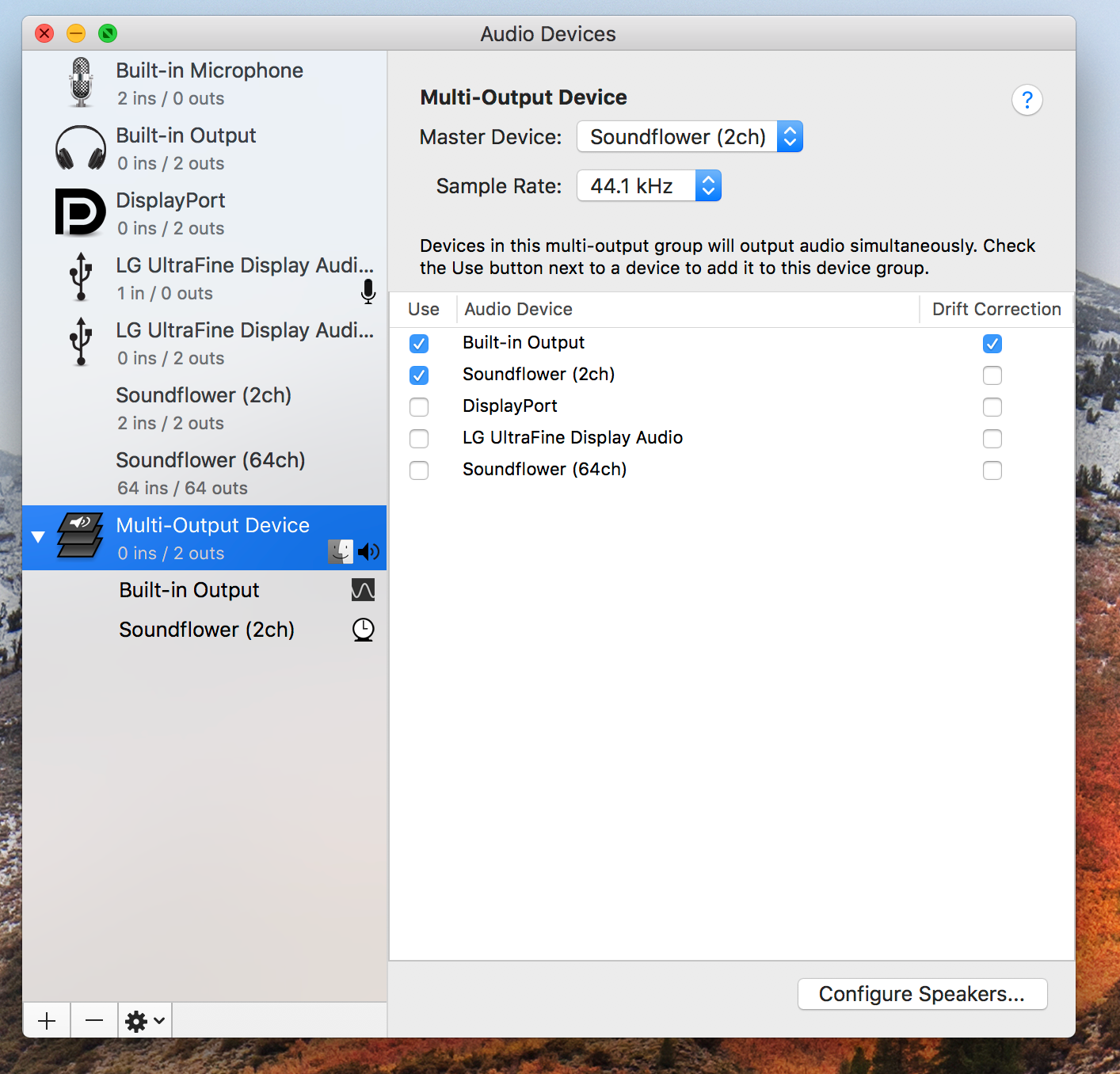Click the Configure Speakers... button
Viewport: 1120px width, 1074px height.
pyautogui.click(x=922, y=994)
